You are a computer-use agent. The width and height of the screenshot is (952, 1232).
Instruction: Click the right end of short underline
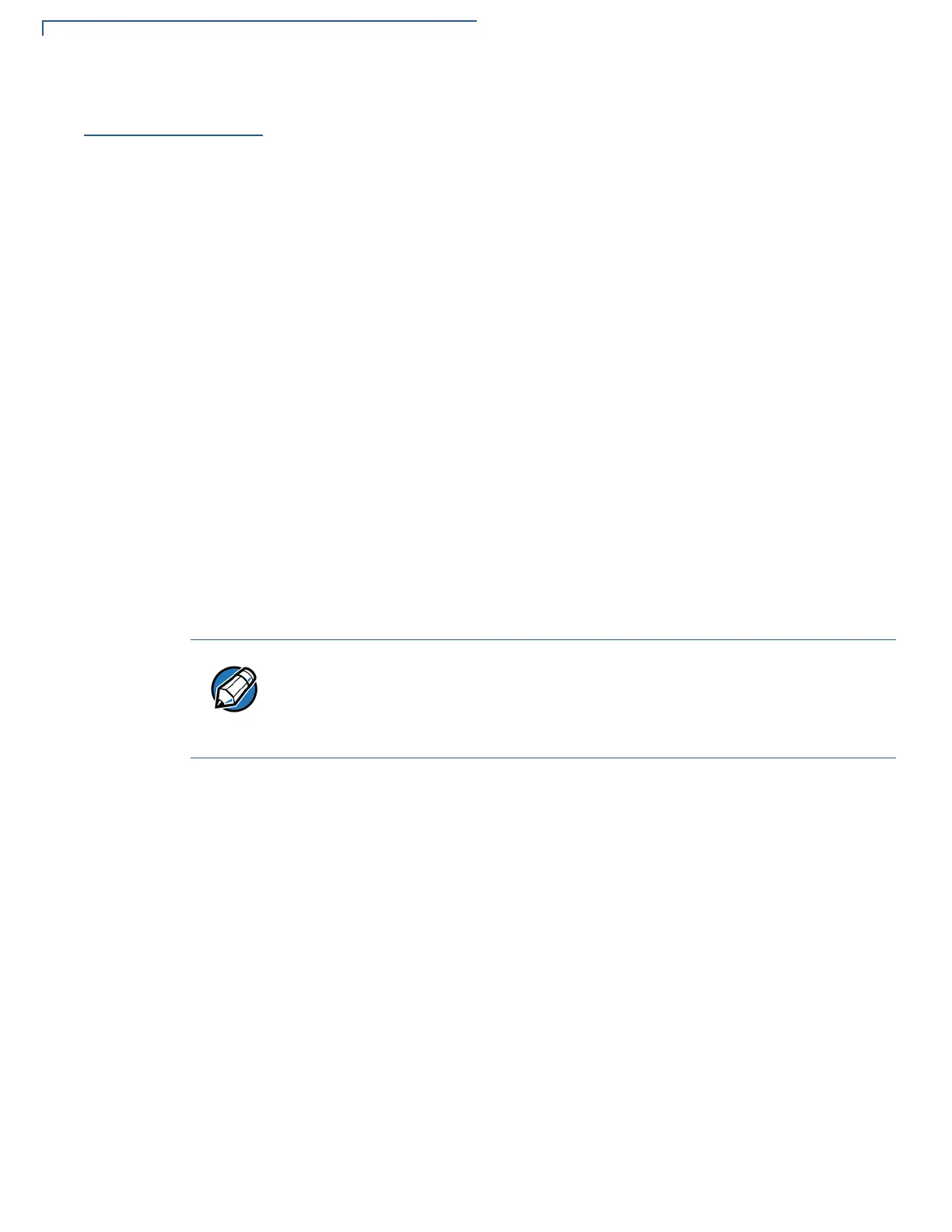(x=260, y=135)
